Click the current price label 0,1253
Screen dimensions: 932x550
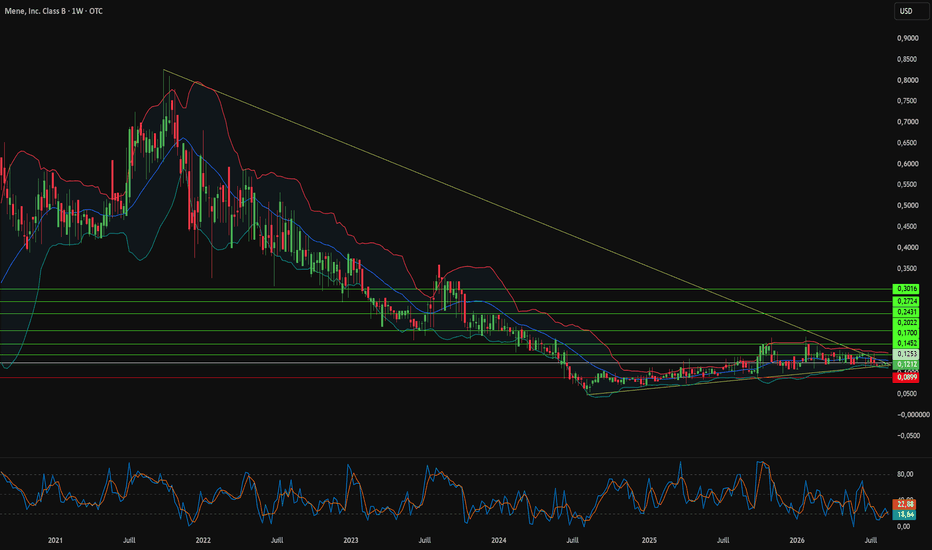click(906, 354)
